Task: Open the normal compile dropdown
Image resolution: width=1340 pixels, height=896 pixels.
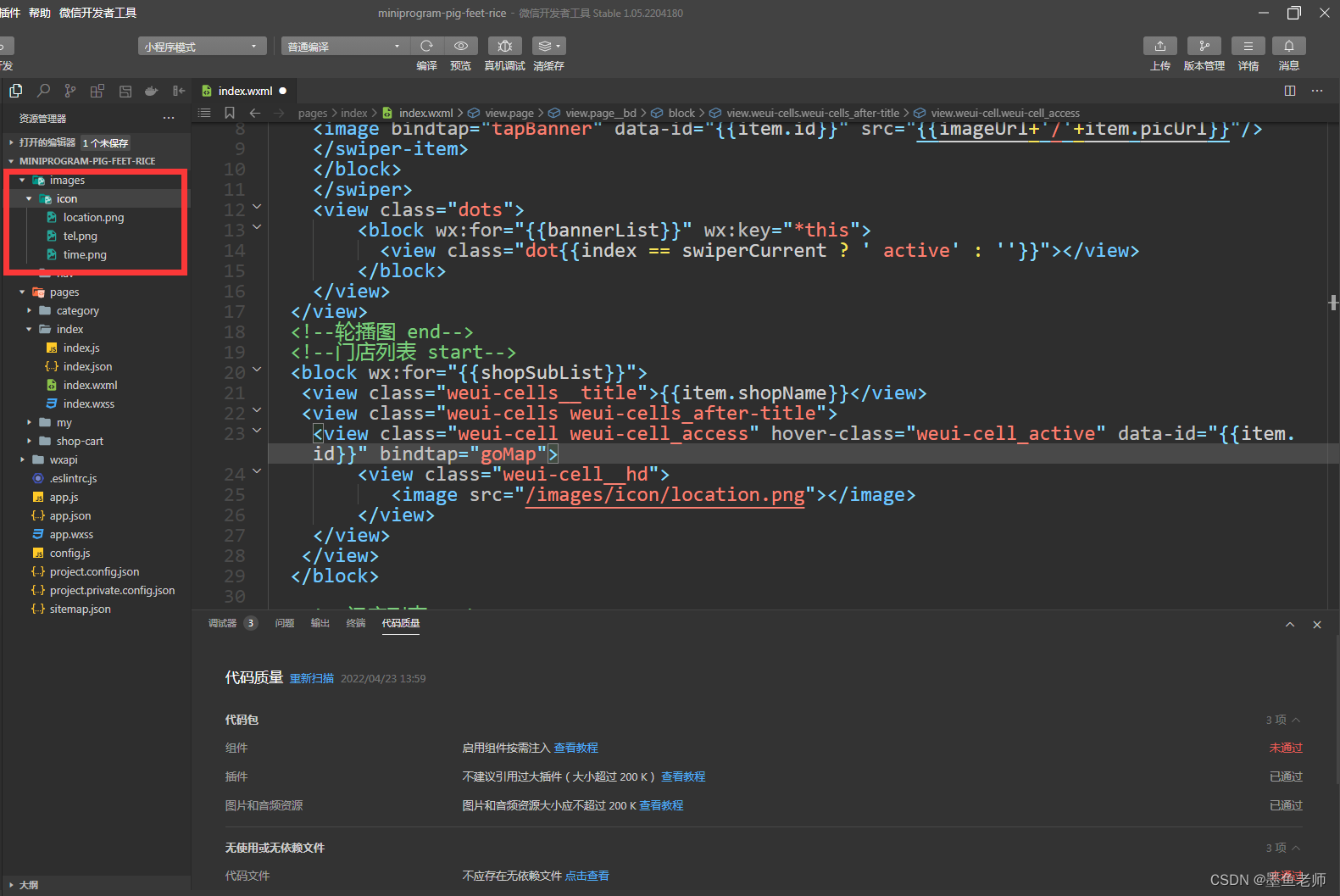Action: click(345, 46)
